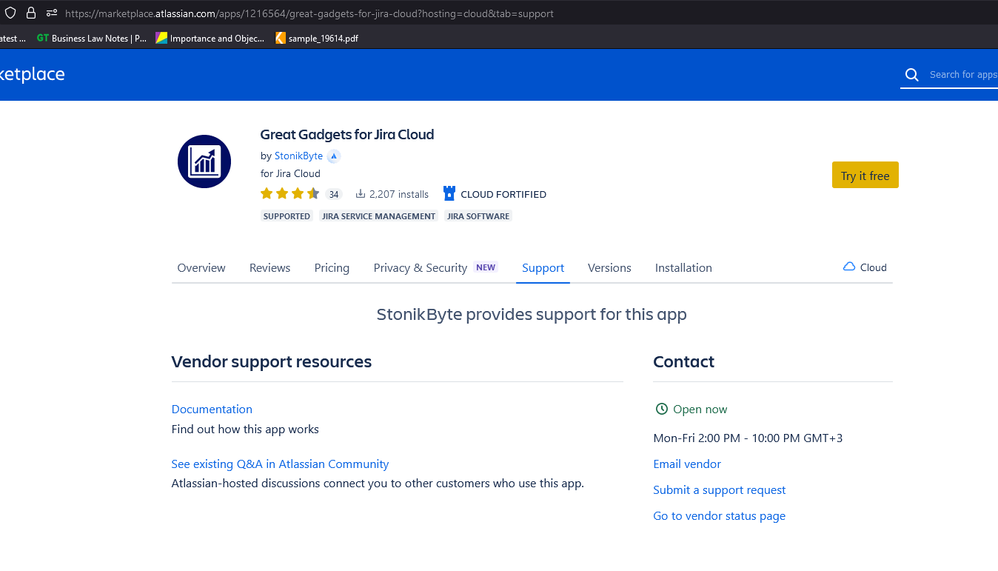Click the JIRA SOFTWARE tag

pyautogui.click(x=478, y=216)
